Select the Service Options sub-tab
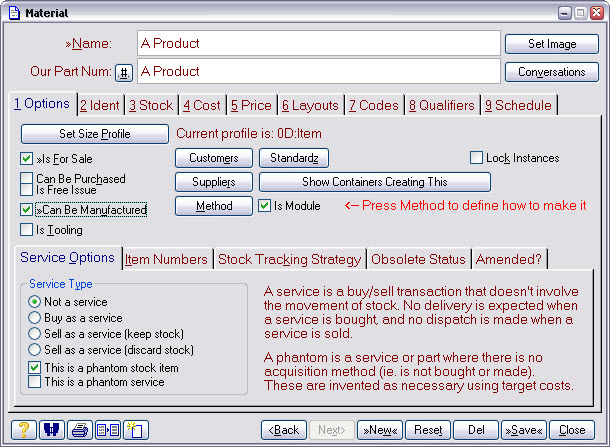The image size is (610, 447). pos(68,258)
